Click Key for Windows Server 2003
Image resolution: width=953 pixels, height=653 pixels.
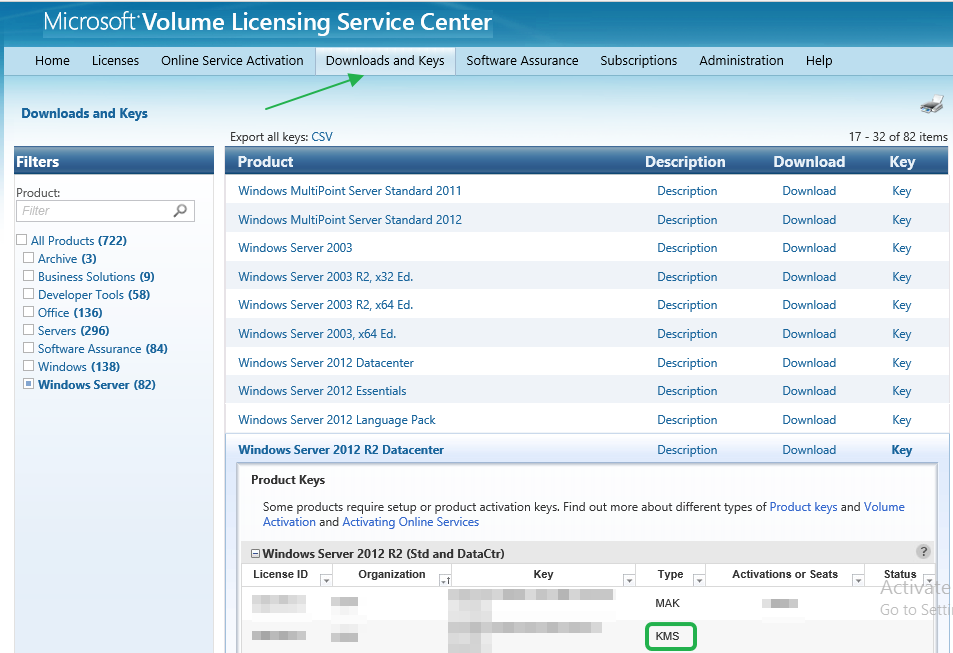[x=901, y=248]
